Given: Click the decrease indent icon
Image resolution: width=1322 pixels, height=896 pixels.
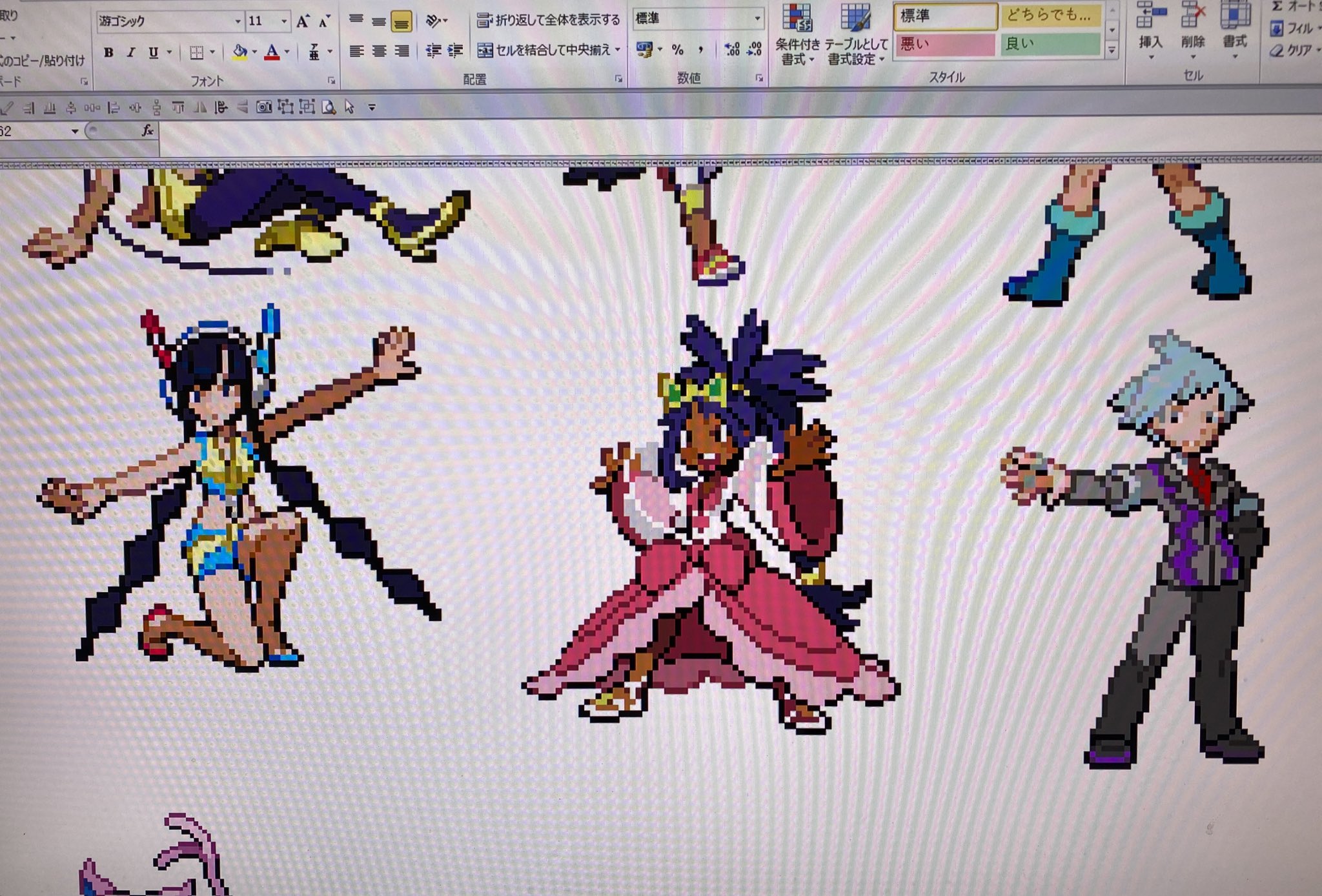Looking at the screenshot, I should click(x=433, y=50).
